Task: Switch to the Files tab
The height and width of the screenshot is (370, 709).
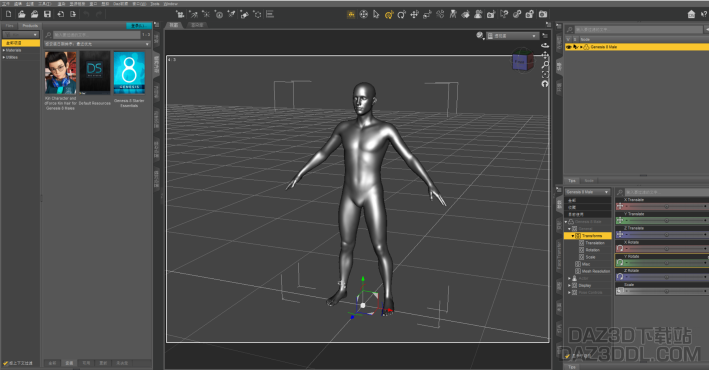Action: coord(9,26)
